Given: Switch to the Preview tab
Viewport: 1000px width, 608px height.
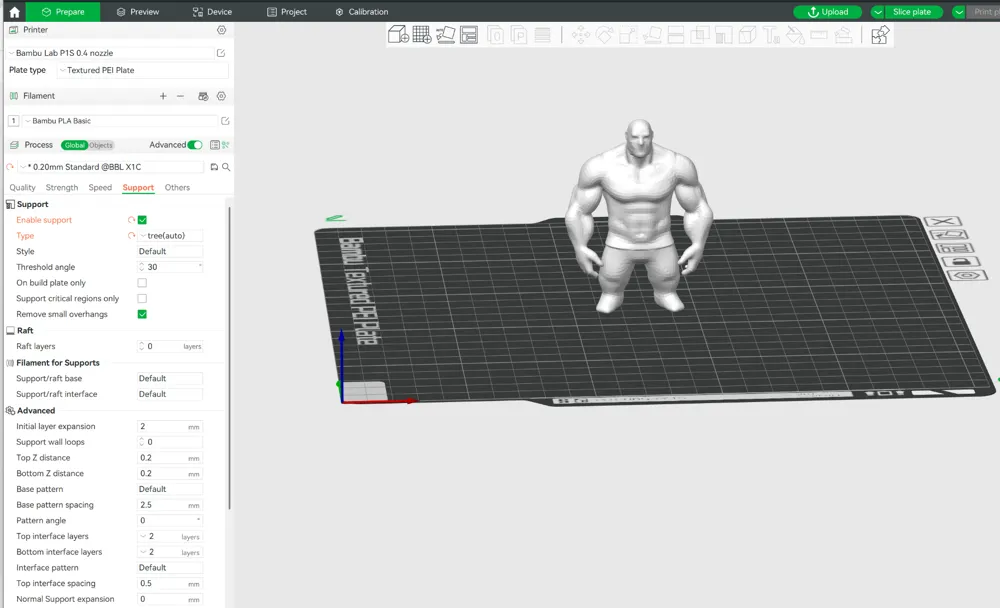Looking at the screenshot, I should coord(138,11).
